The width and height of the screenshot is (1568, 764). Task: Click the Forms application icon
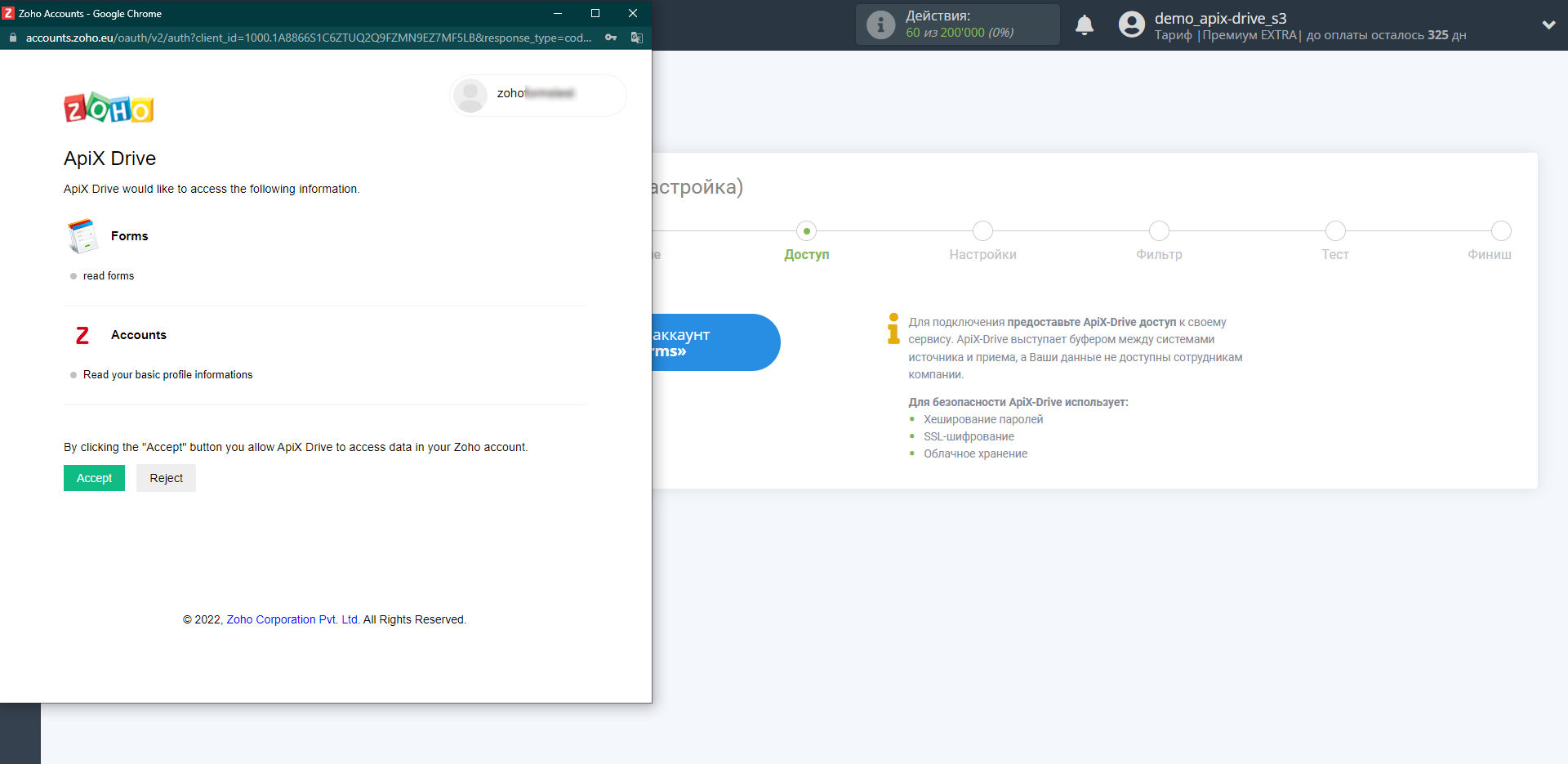coord(82,235)
